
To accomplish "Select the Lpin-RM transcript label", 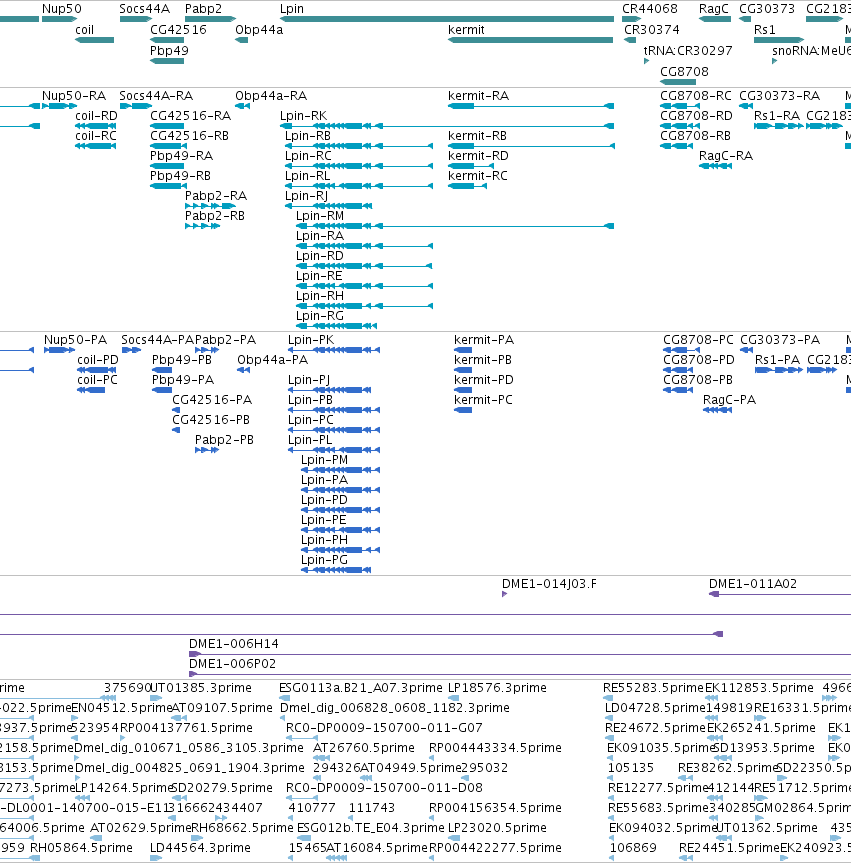I will coord(320,216).
